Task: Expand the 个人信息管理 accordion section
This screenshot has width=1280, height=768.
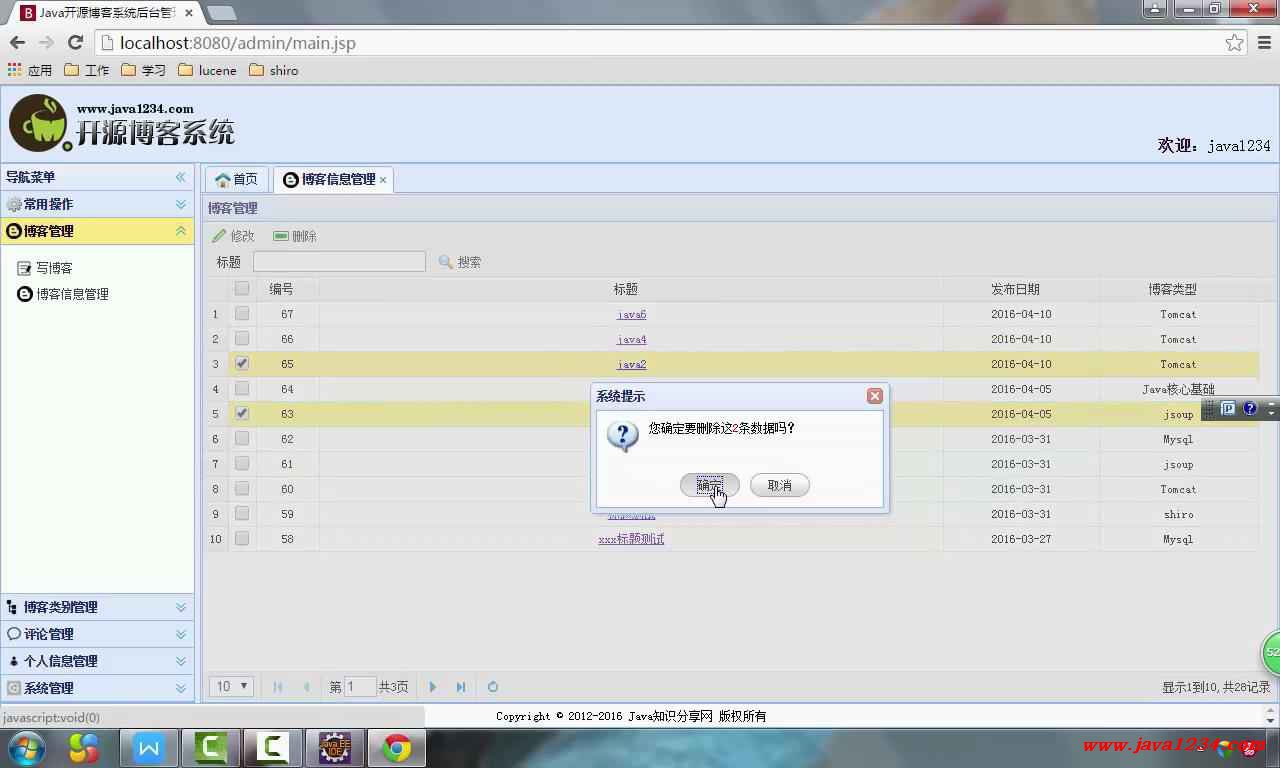Action: point(97,661)
